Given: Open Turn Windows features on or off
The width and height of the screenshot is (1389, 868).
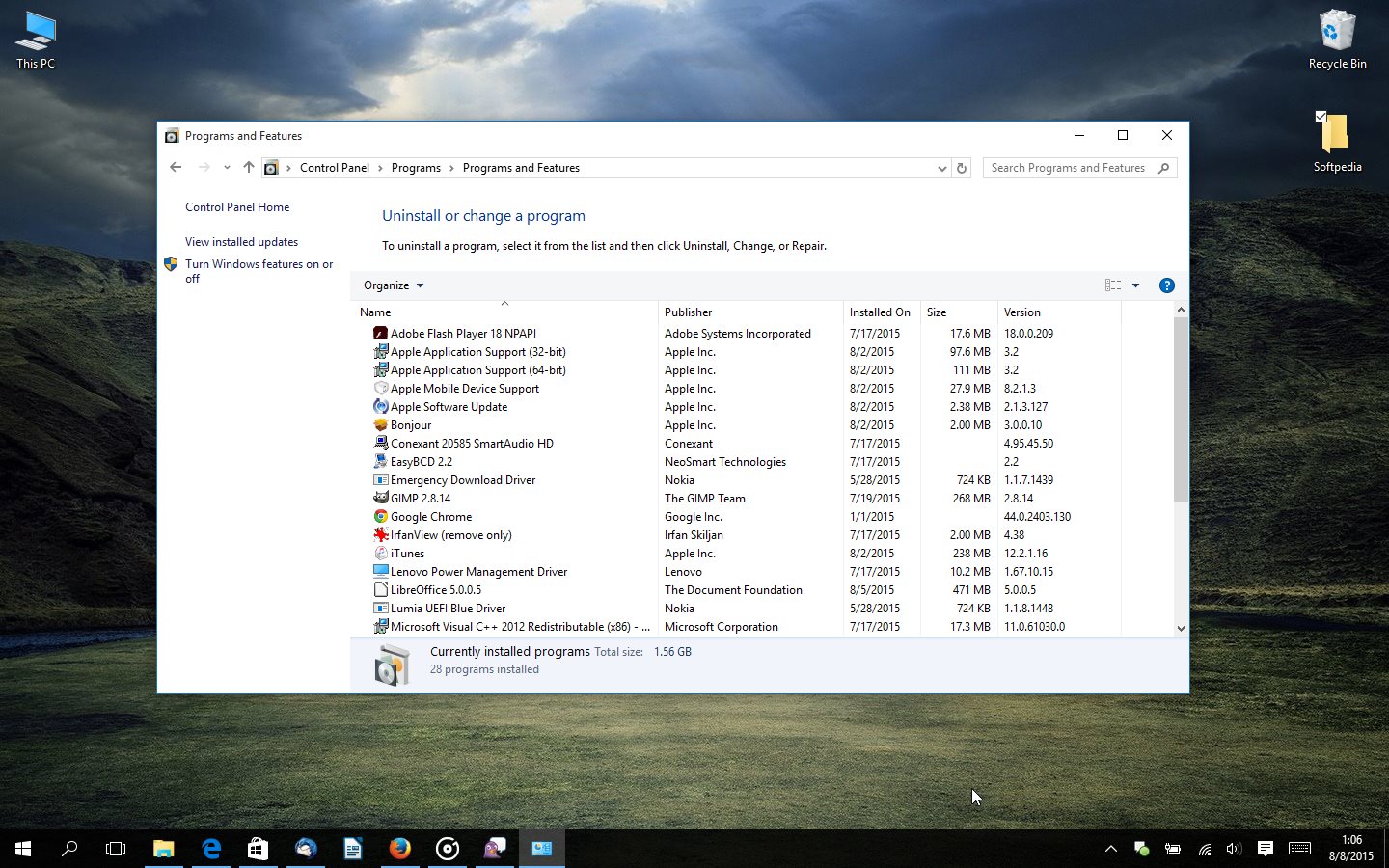Looking at the screenshot, I should coord(259,271).
